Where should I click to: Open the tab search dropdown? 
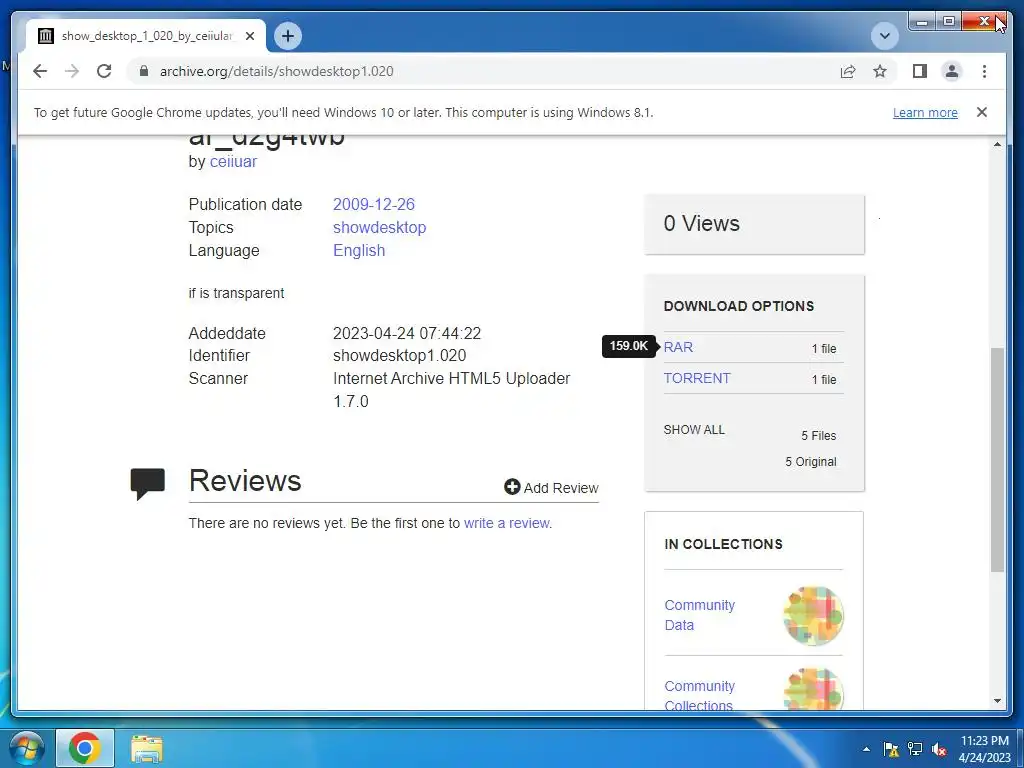coord(885,36)
